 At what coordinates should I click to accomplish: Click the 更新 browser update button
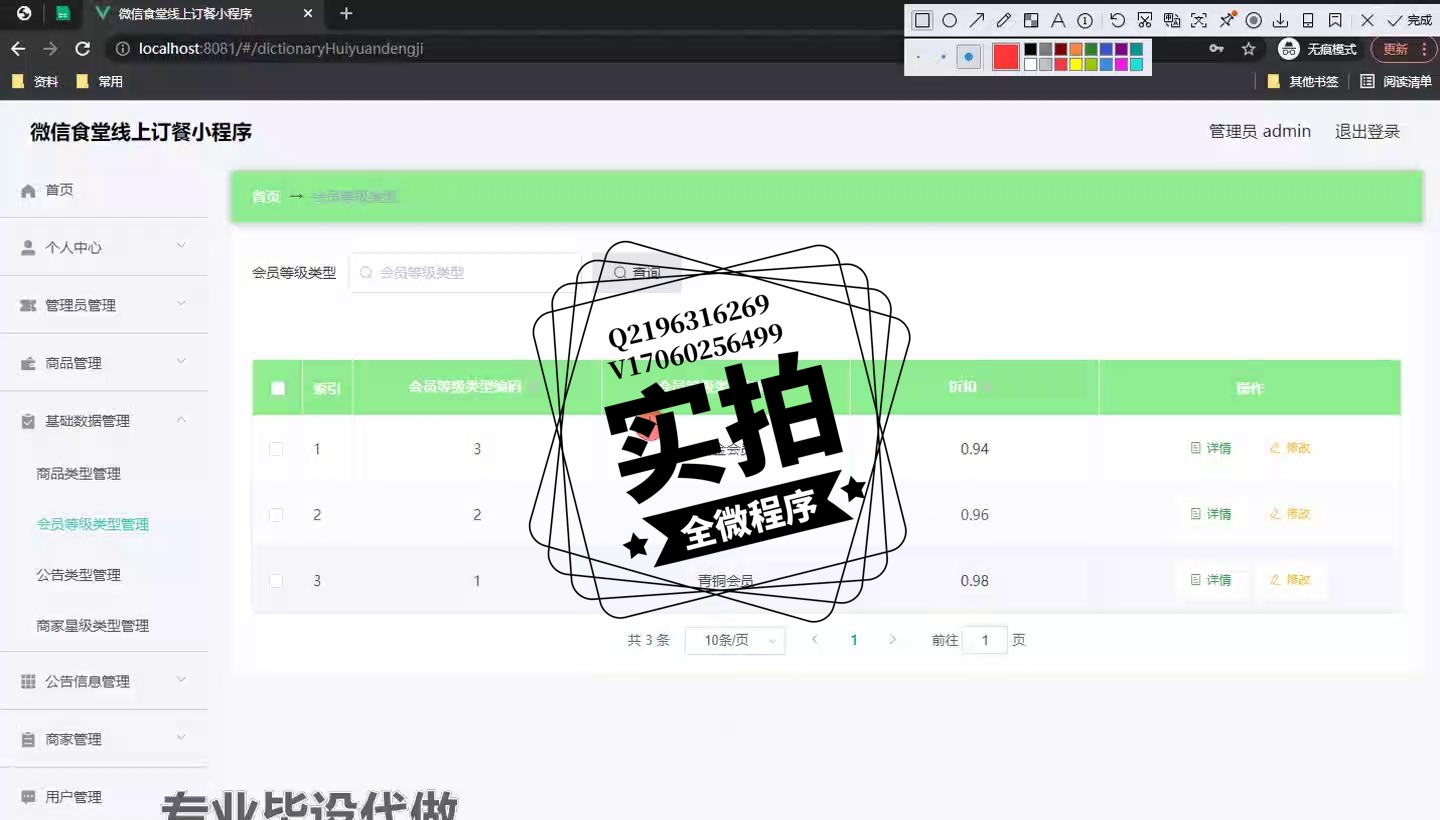click(1396, 49)
